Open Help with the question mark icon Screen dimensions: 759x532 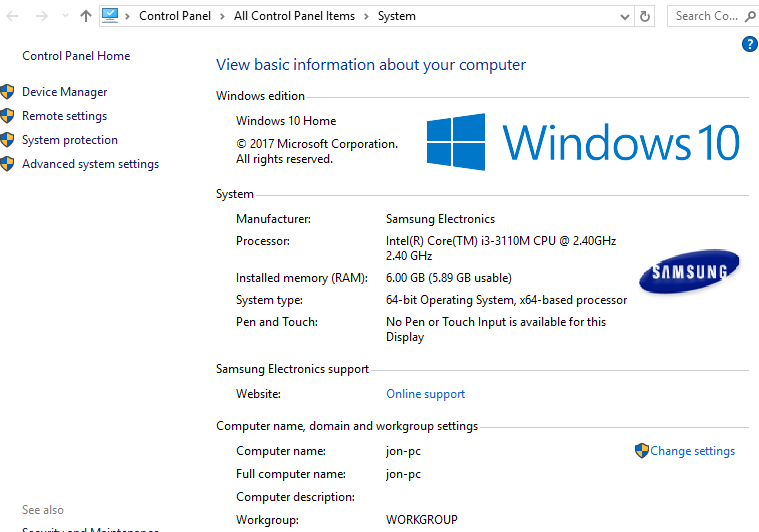(750, 44)
